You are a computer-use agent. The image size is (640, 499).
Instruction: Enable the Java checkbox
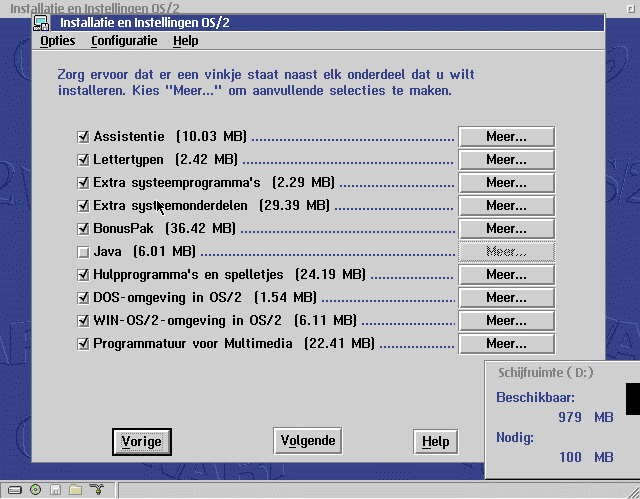[x=83, y=252]
